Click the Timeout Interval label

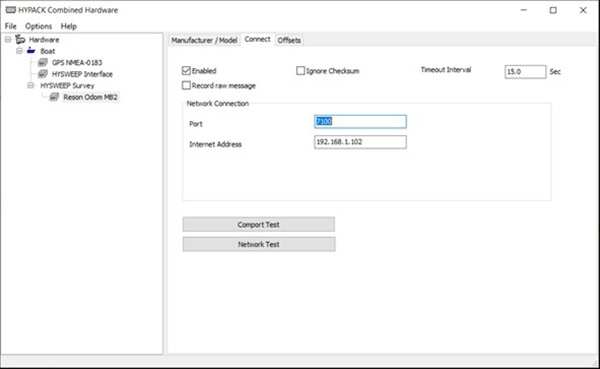(x=446, y=70)
